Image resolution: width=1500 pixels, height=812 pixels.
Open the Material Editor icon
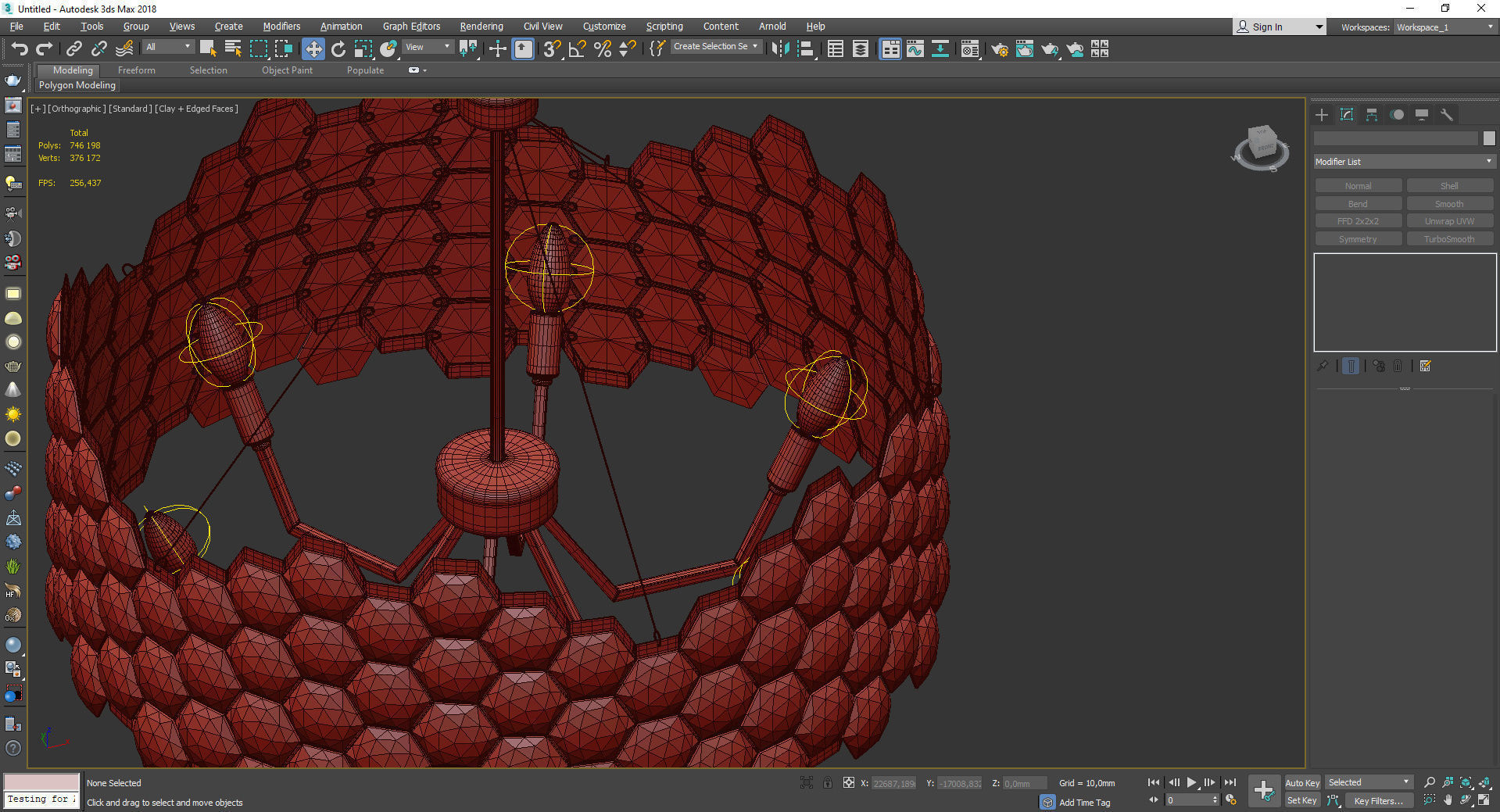[x=971, y=49]
